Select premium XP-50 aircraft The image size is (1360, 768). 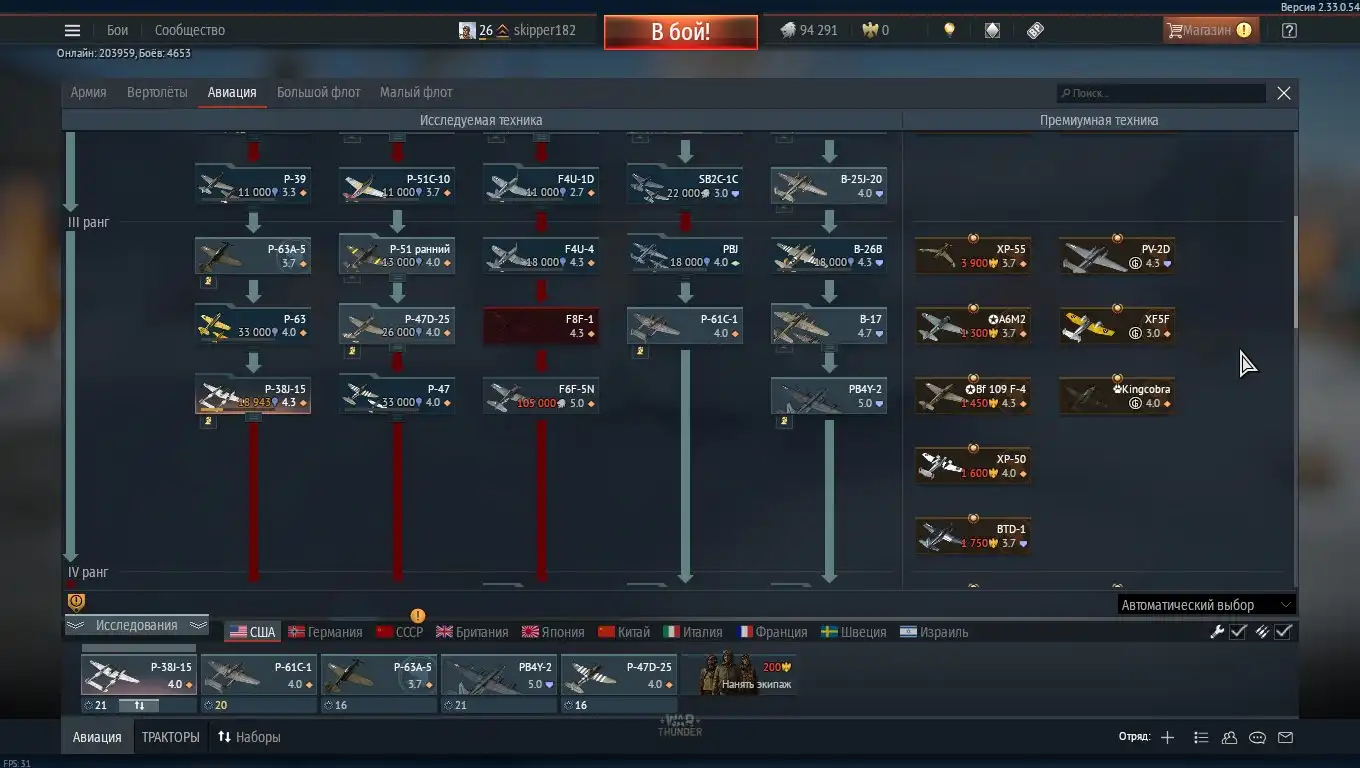point(973,466)
